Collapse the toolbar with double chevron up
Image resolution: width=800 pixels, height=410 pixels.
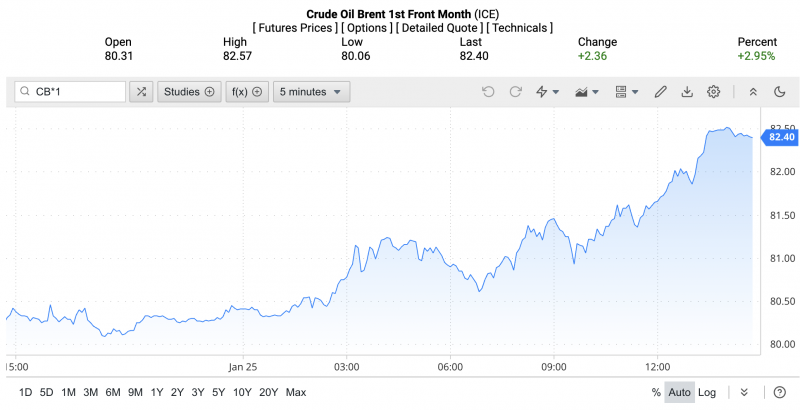pyautogui.click(x=753, y=92)
